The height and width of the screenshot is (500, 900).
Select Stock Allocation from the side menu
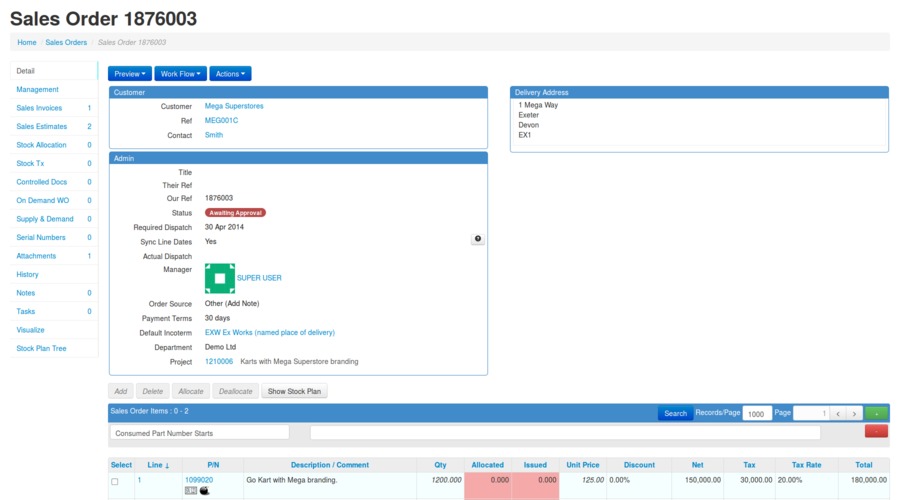click(41, 145)
